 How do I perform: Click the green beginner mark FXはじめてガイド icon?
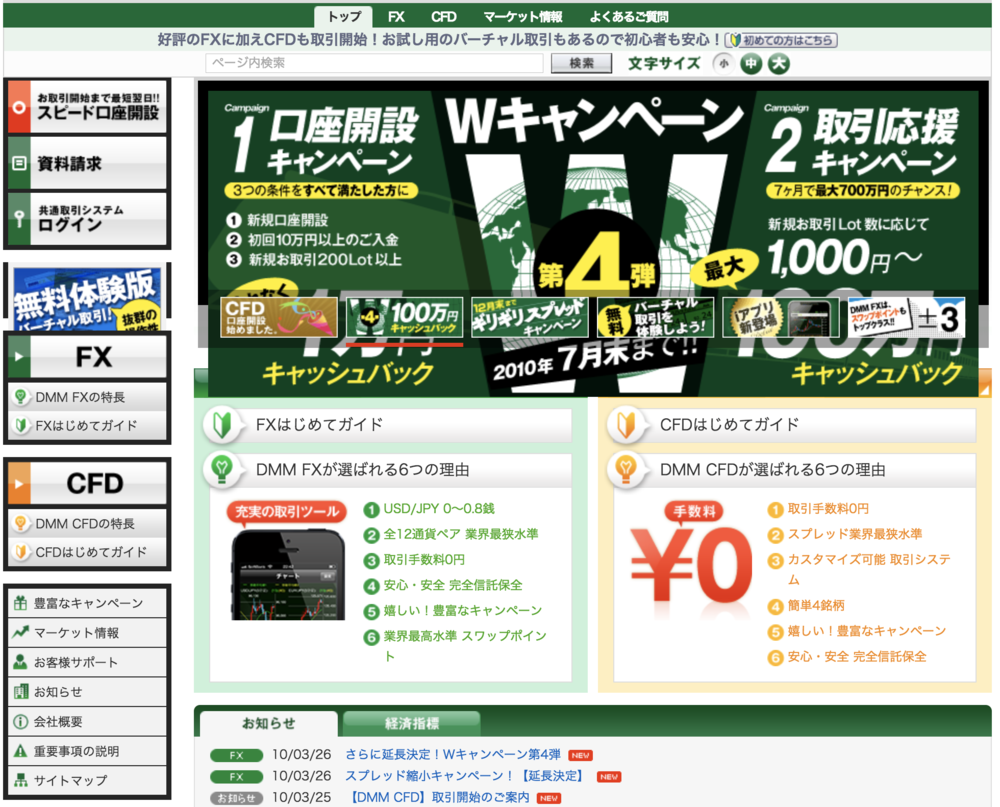pos(222,425)
